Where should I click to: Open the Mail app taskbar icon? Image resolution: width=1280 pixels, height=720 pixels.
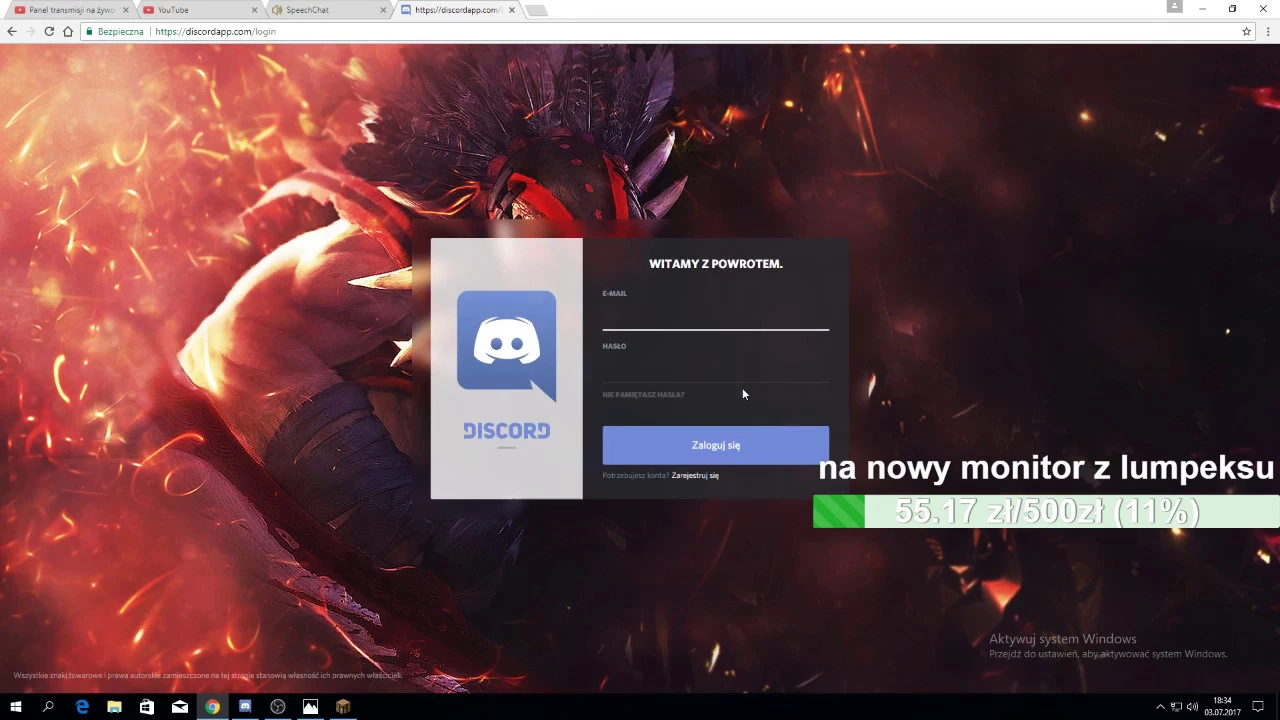pos(180,707)
